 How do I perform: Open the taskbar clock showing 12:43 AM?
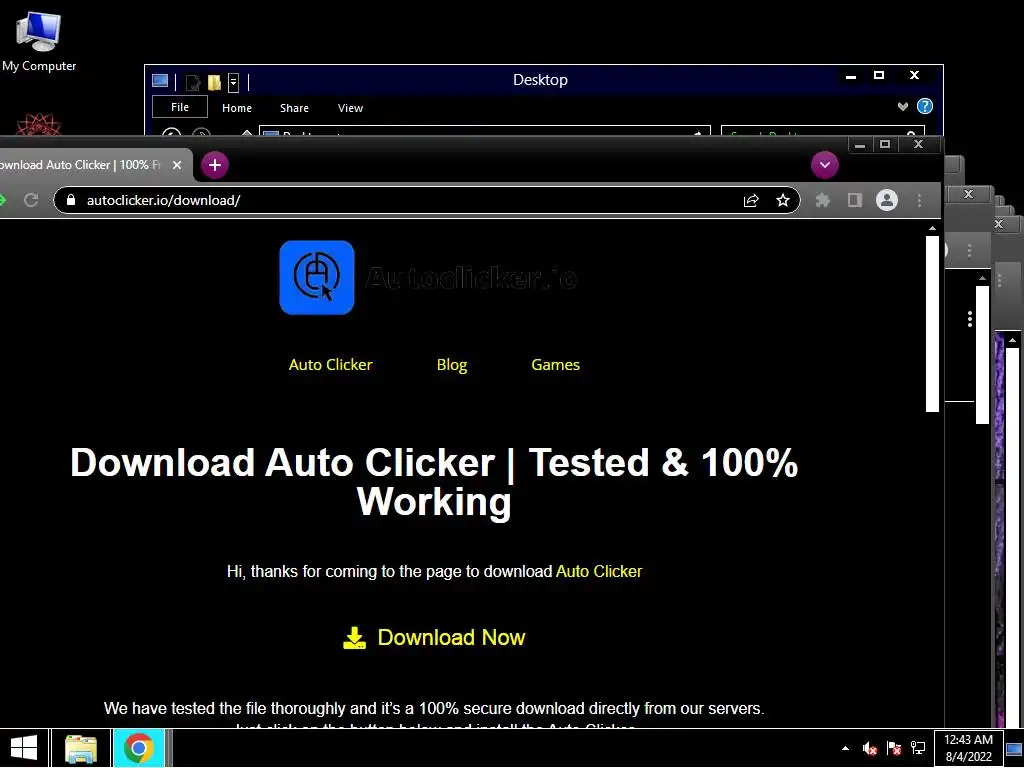point(968,748)
